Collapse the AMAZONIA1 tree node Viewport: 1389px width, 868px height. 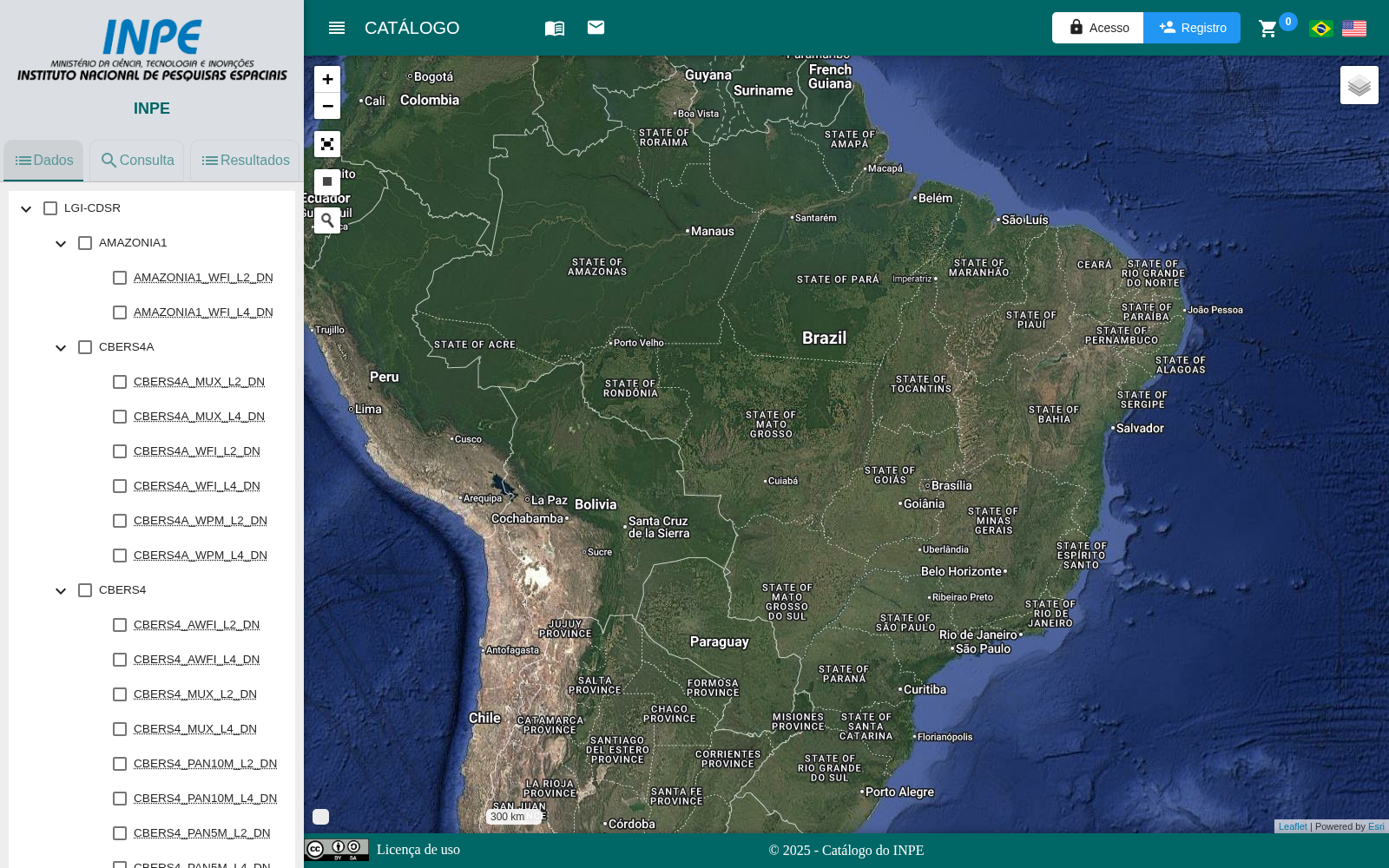pyautogui.click(x=61, y=244)
